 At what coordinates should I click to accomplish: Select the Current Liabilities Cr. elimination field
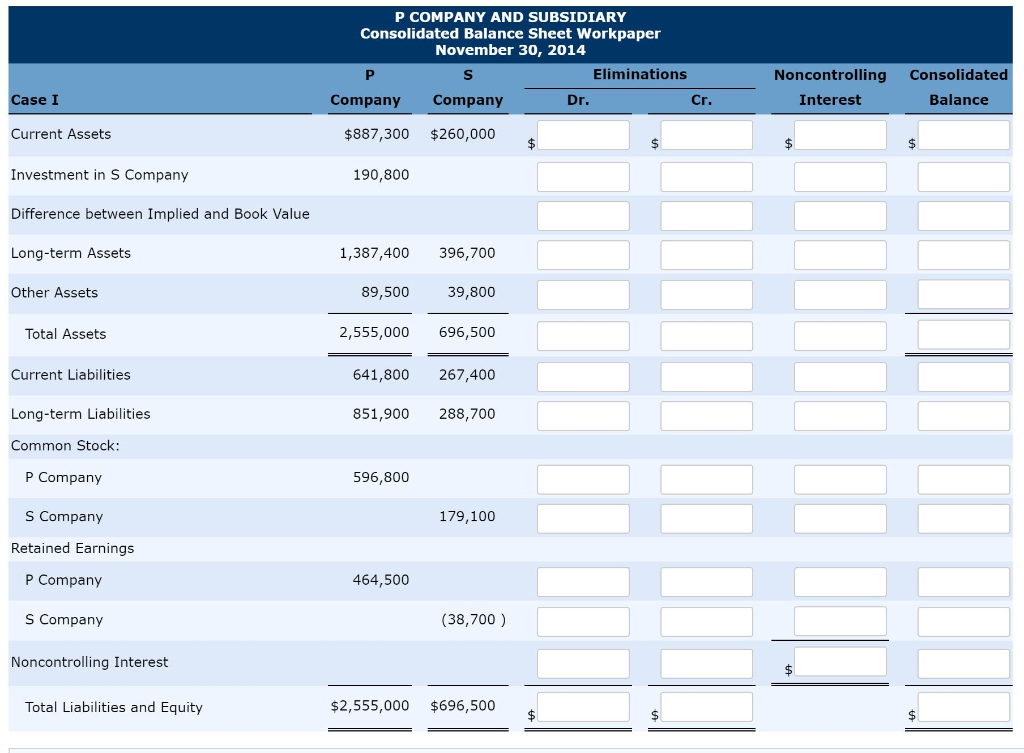tap(706, 376)
